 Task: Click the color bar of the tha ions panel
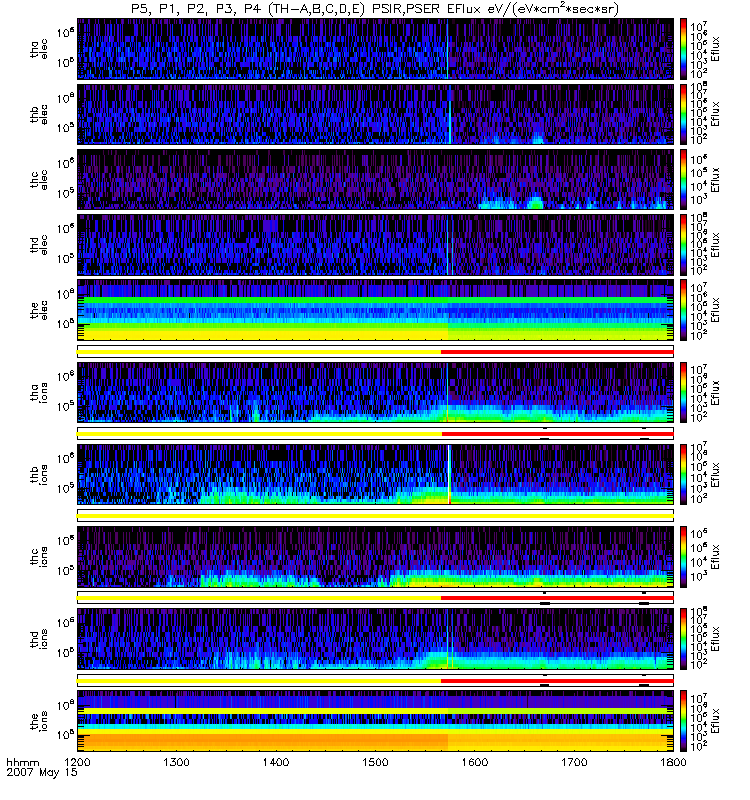(683, 392)
